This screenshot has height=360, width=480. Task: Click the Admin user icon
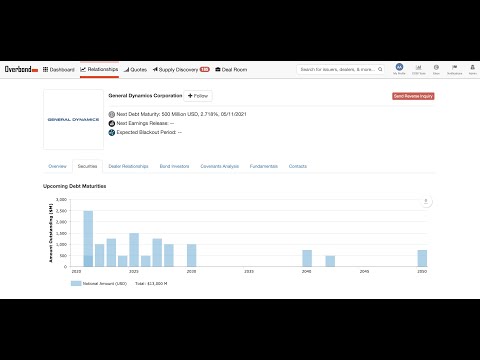pos(472,67)
